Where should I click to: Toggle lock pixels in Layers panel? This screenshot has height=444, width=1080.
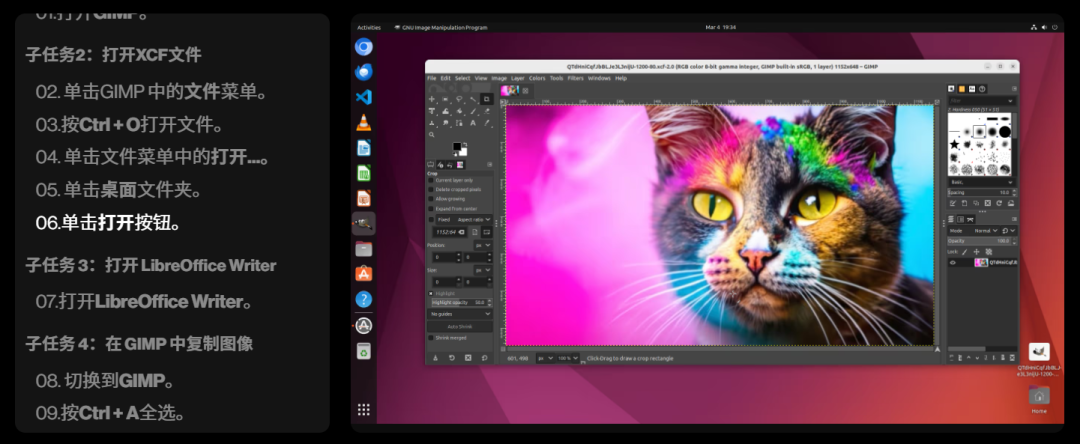coord(964,252)
